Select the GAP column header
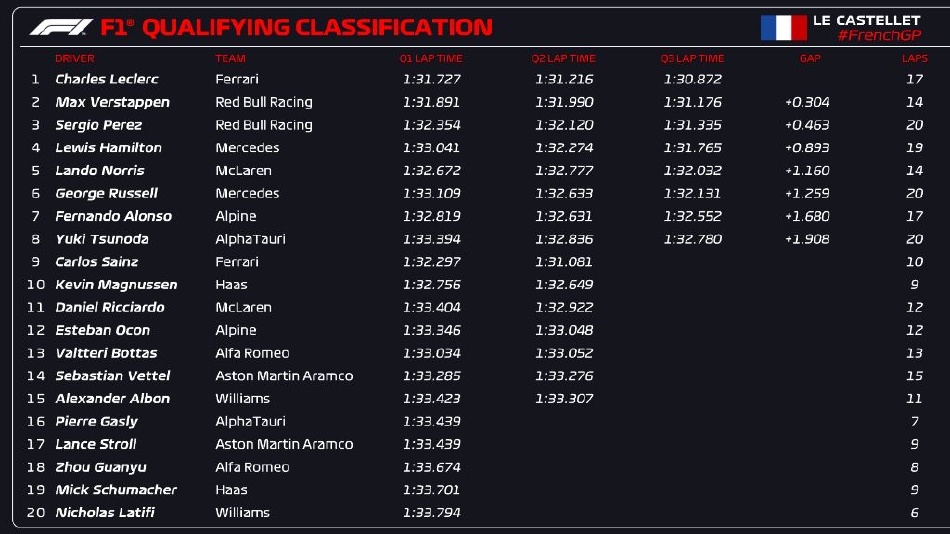 pyautogui.click(x=810, y=59)
